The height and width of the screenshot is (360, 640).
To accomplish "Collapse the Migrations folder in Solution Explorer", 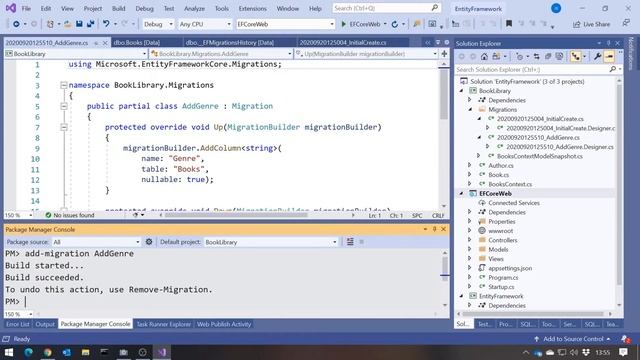I will (x=470, y=109).
